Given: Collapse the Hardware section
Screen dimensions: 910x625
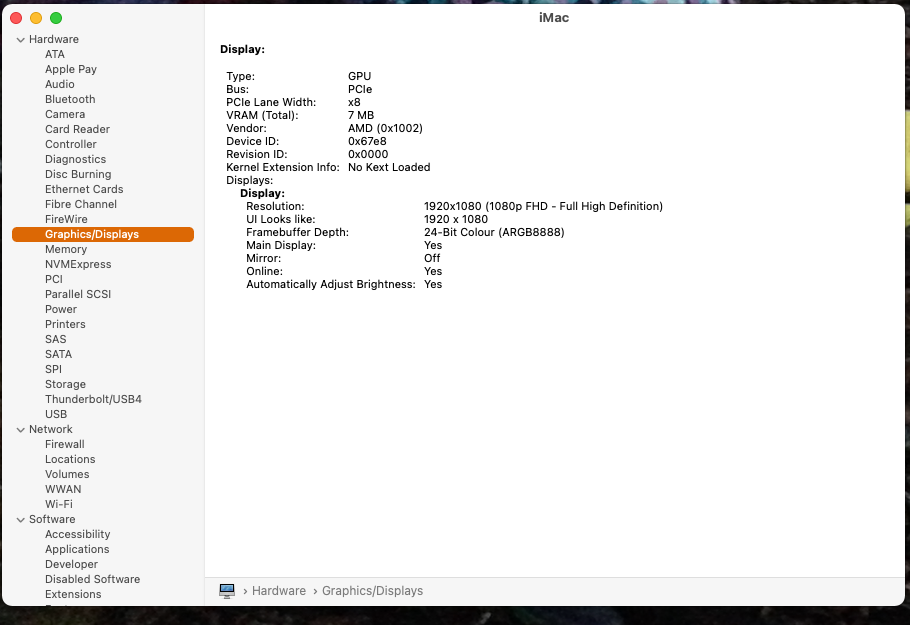Looking at the screenshot, I should tap(21, 39).
